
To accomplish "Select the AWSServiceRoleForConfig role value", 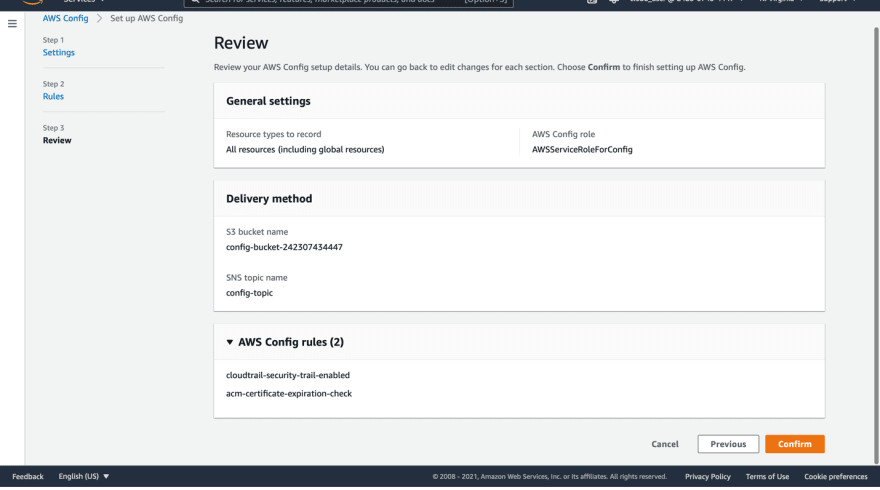I will tap(582, 149).
